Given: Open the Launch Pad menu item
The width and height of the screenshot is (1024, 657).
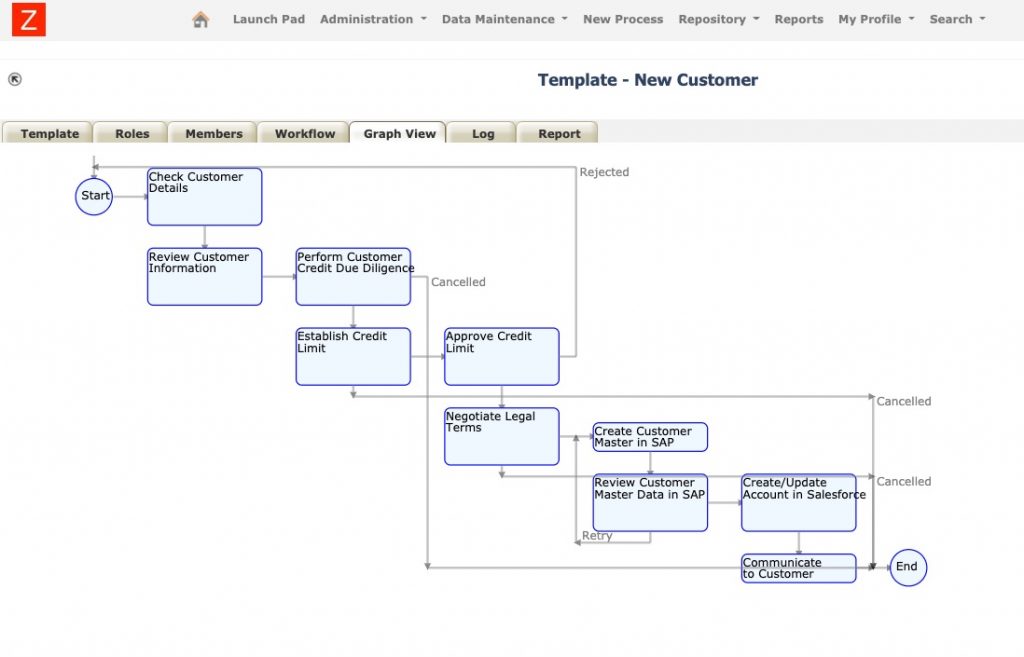Looking at the screenshot, I should coord(268,20).
